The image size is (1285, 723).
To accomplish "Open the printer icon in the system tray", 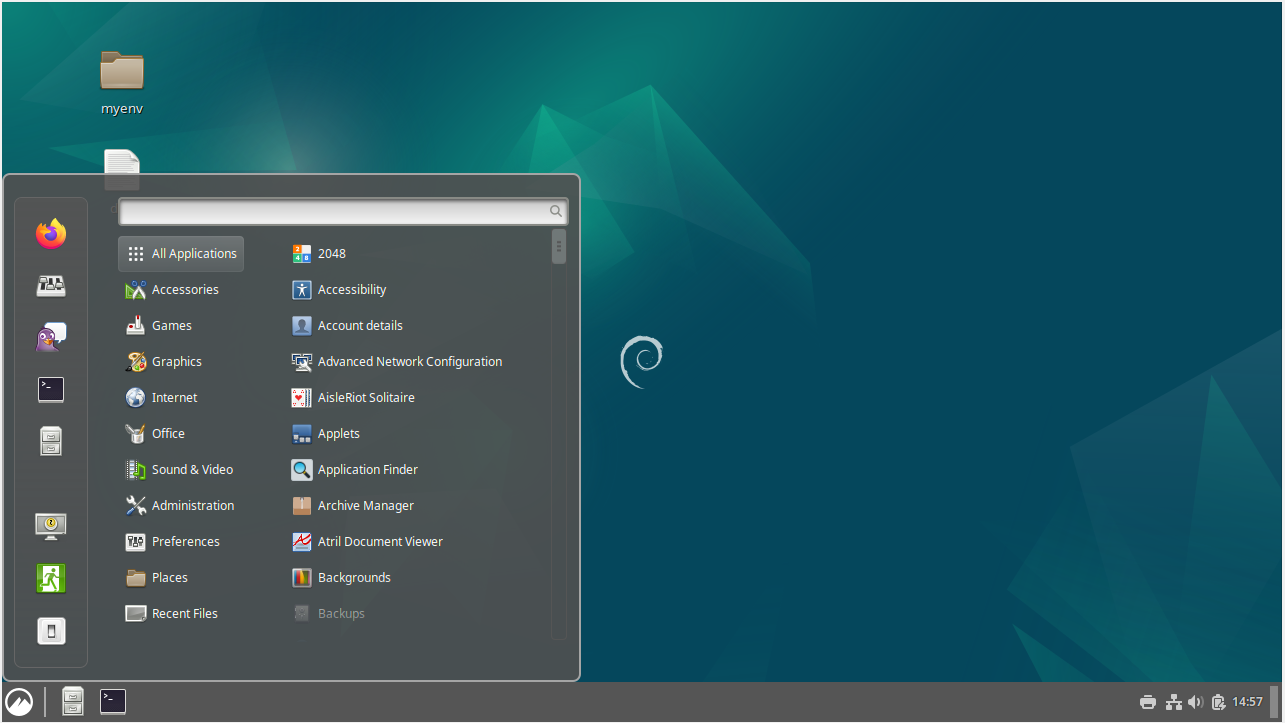I will pos(1147,701).
